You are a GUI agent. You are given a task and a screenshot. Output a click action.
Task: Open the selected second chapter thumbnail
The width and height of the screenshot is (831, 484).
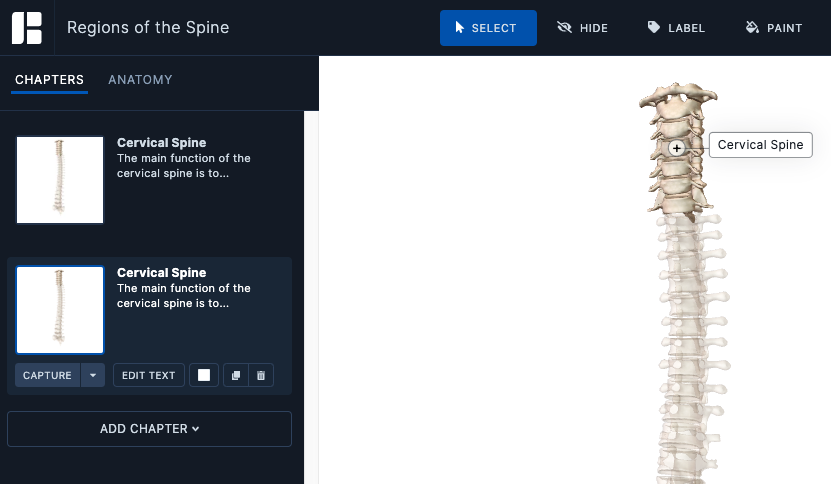click(60, 310)
